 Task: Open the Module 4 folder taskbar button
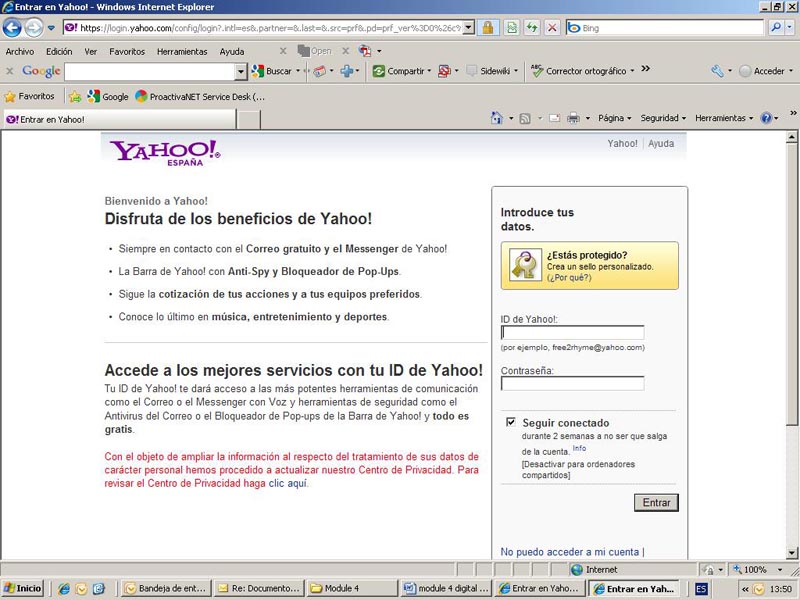[x=351, y=588]
